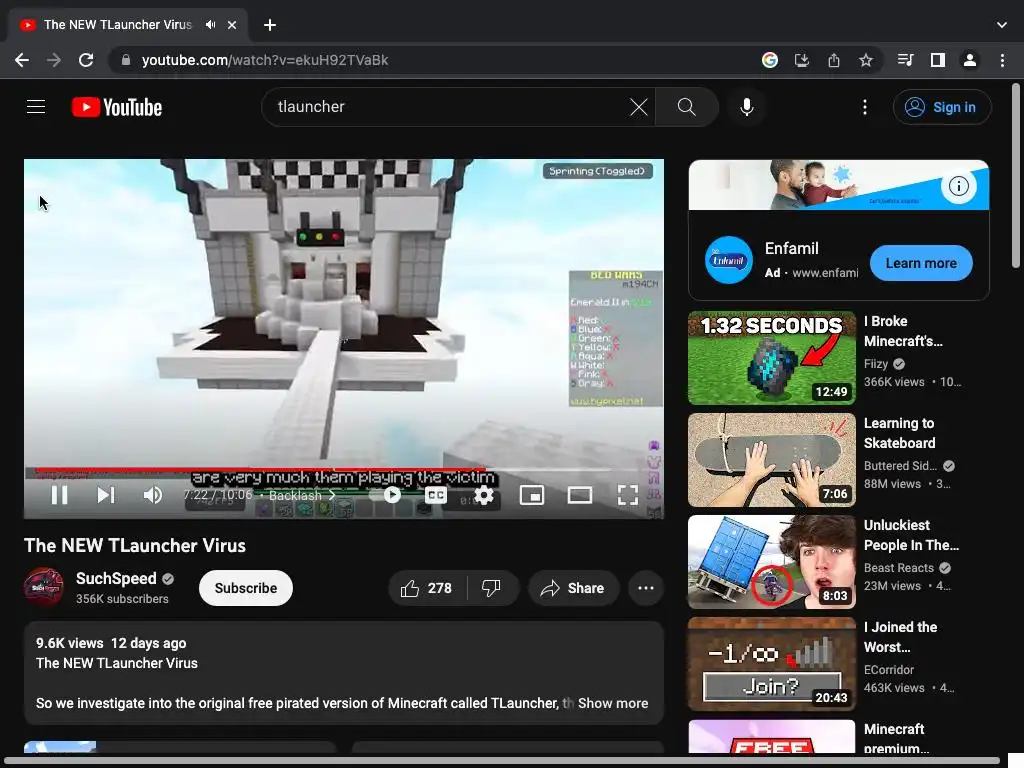Reload the current page

pyautogui.click(x=86, y=60)
